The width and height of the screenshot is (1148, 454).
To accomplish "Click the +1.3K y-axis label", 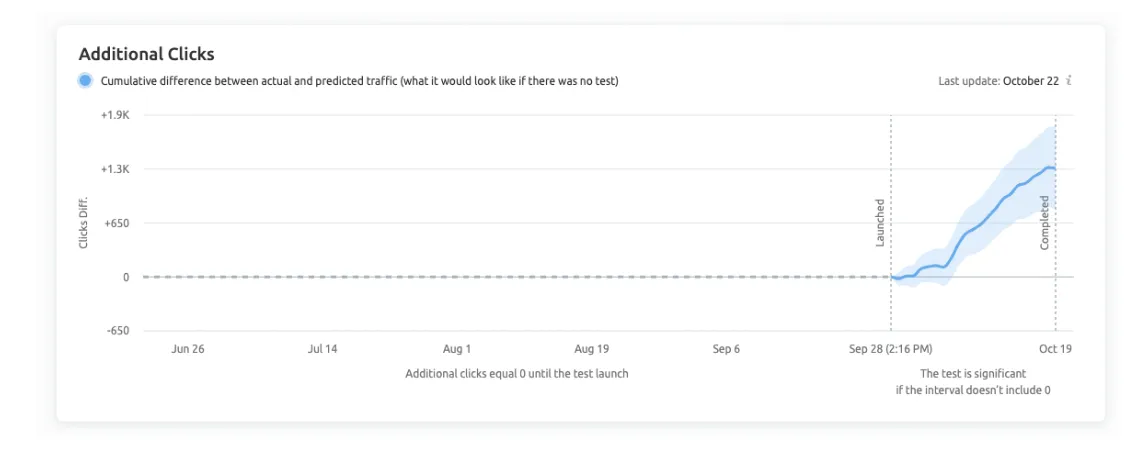I will point(115,169).
